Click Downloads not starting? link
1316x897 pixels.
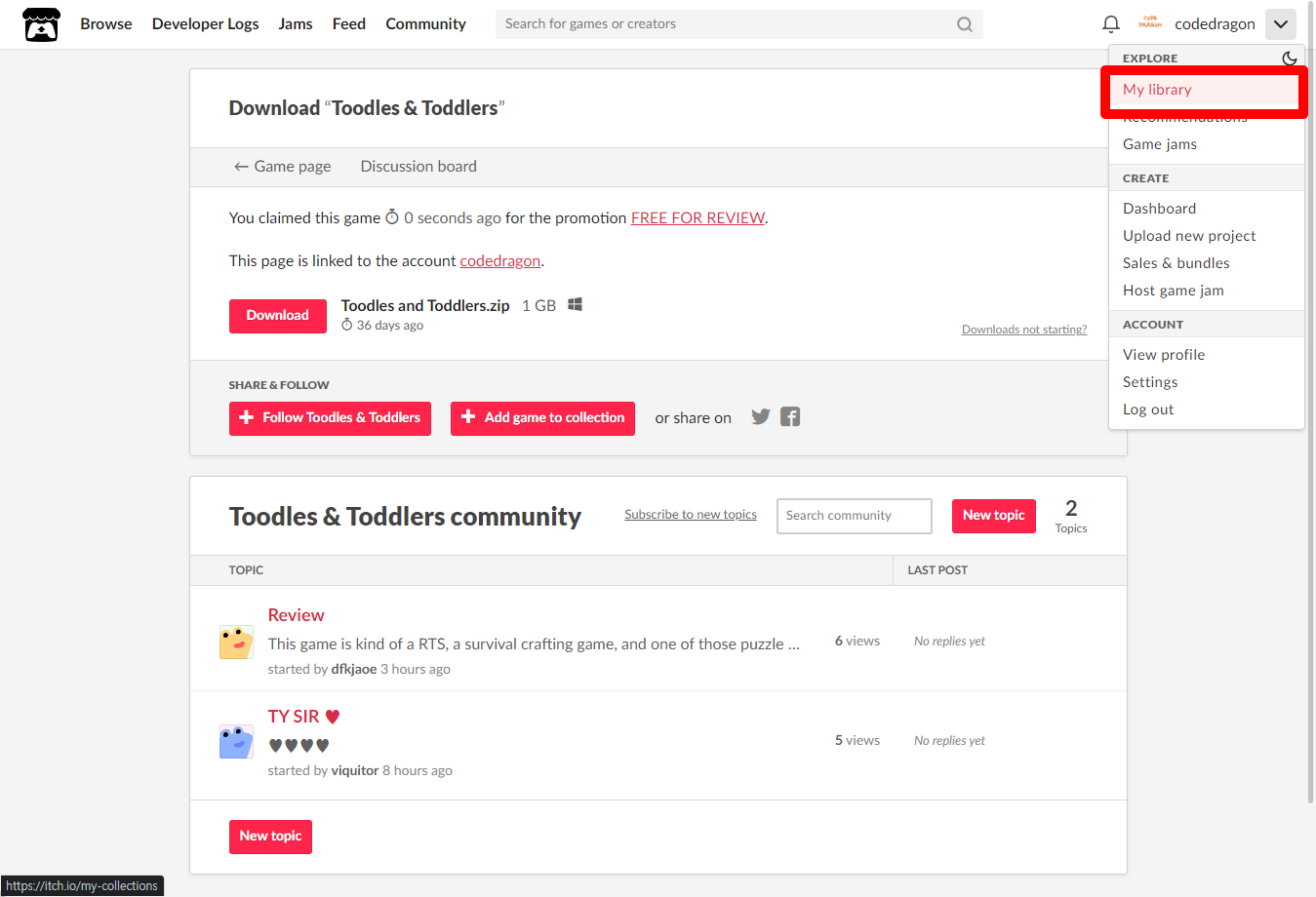(1024, 330)
